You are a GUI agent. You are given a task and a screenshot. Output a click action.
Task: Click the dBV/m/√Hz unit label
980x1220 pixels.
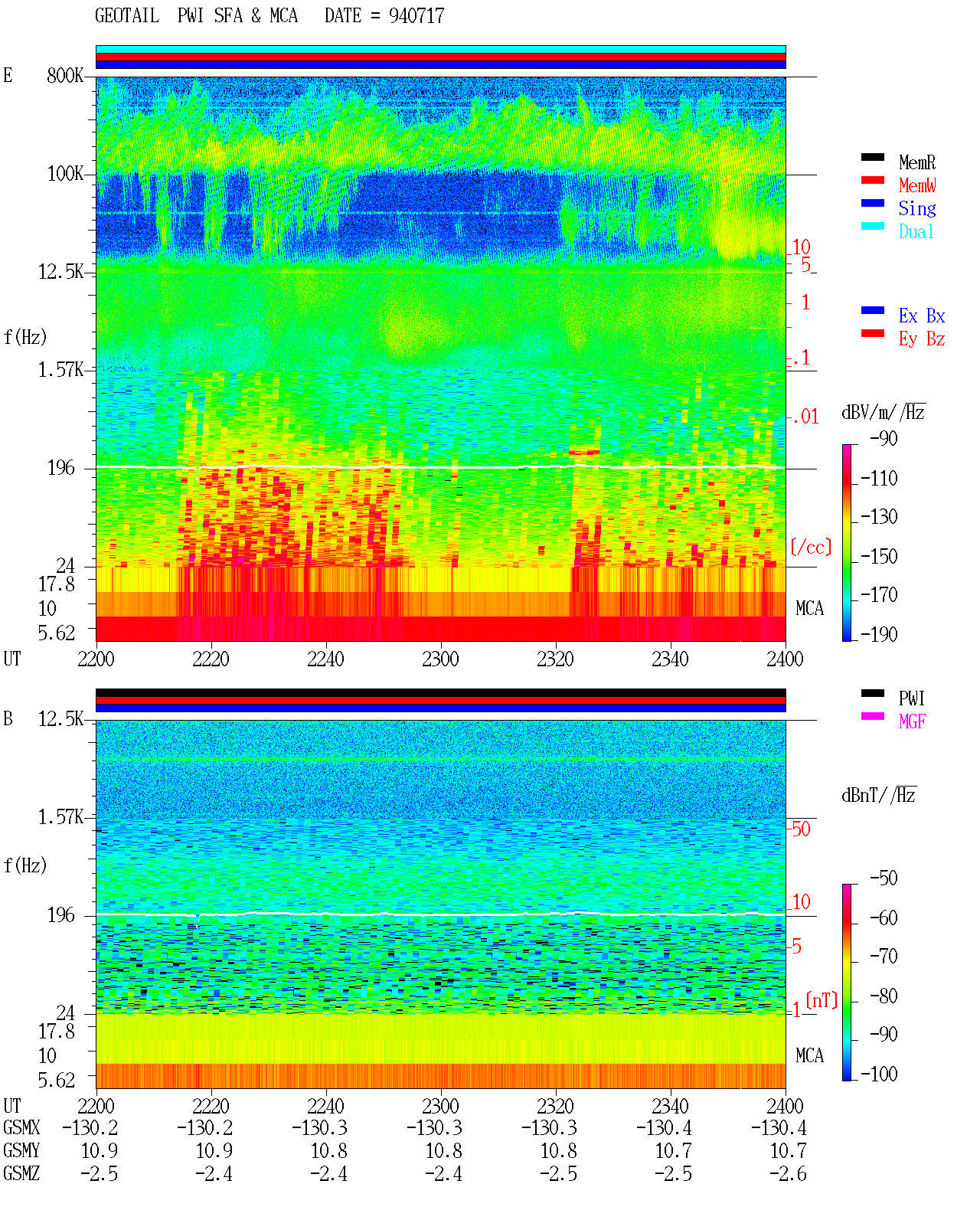pyautogui.click(x=884, y=412)
